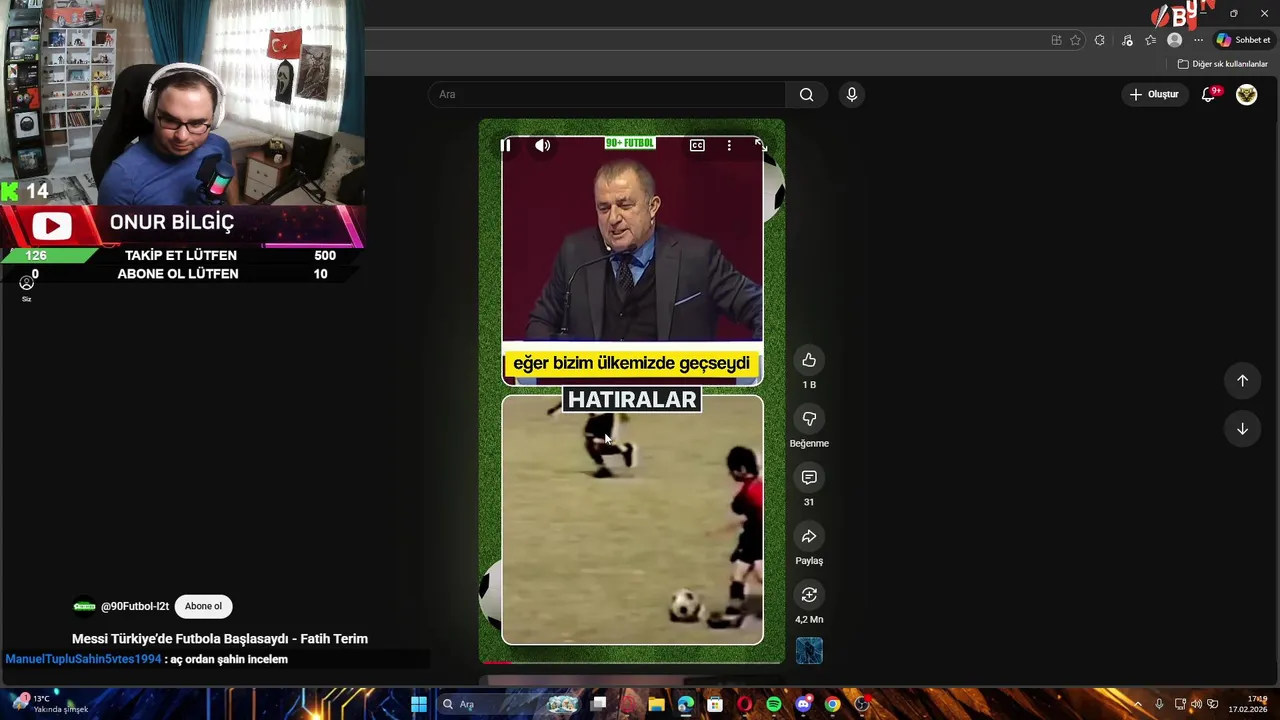Open File Explorer from the taskbar

pos(656,704)
